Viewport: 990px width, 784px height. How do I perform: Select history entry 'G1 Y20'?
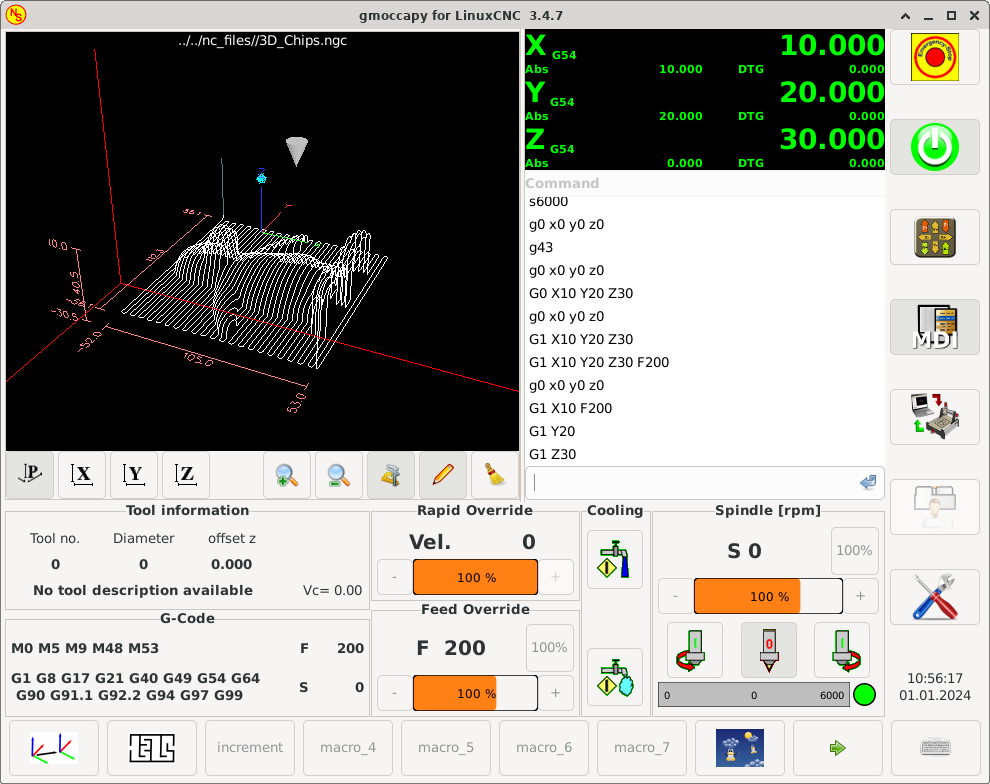(705, 431)
